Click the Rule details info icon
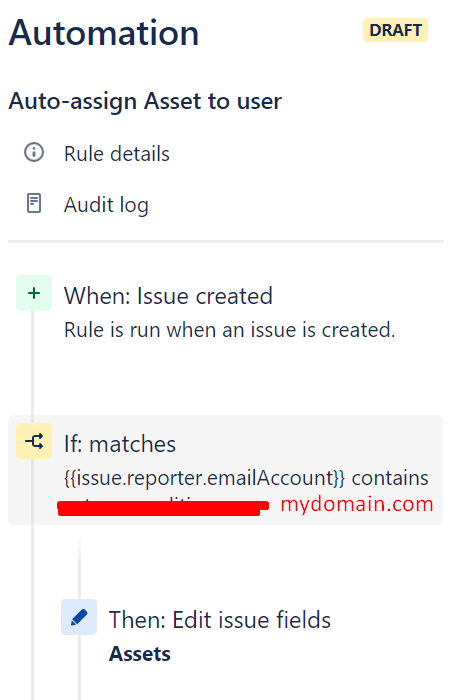 click(x=34, y=152)
